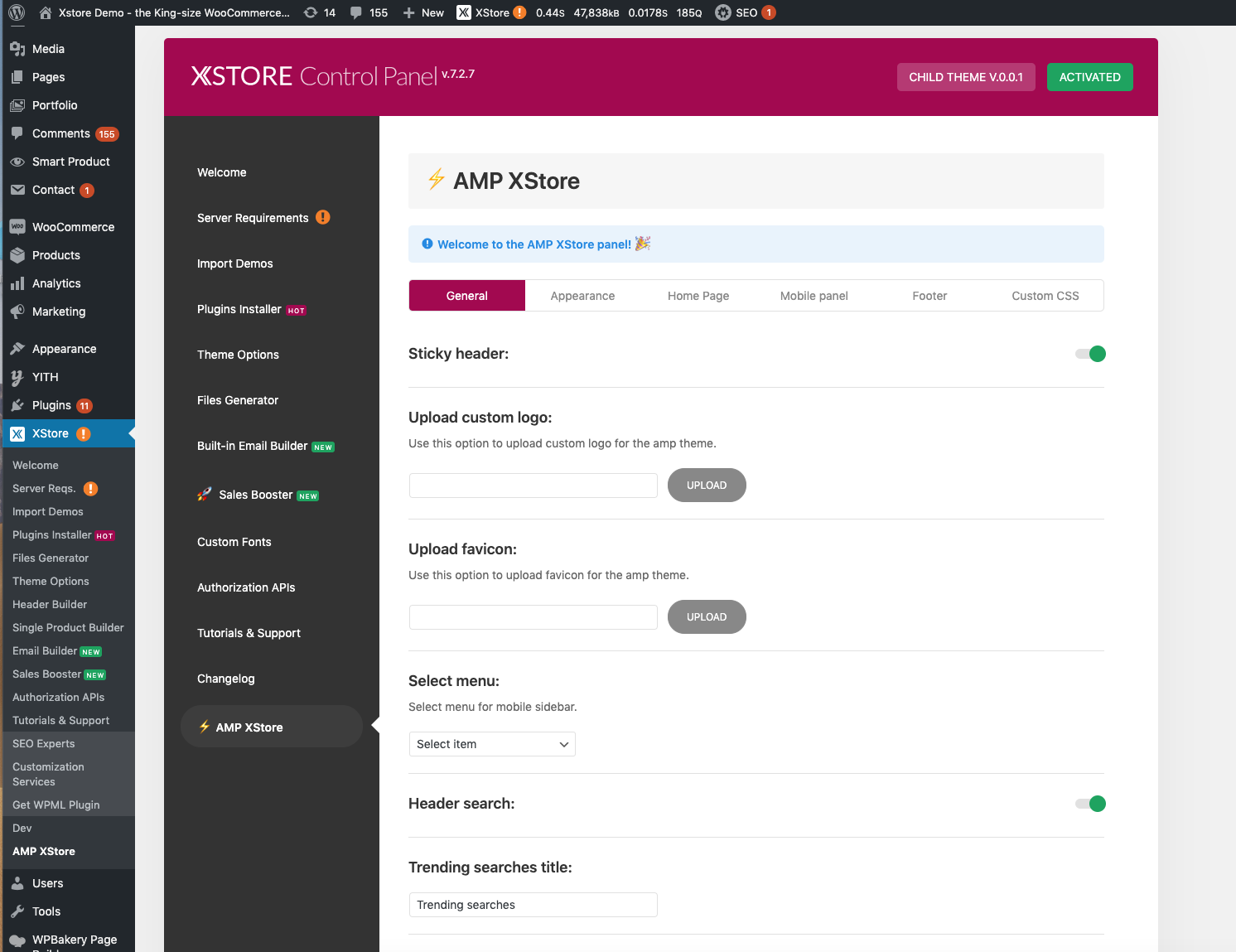Click the Contact envelope icon
1236x952 pixels.
tap(17, 190)
